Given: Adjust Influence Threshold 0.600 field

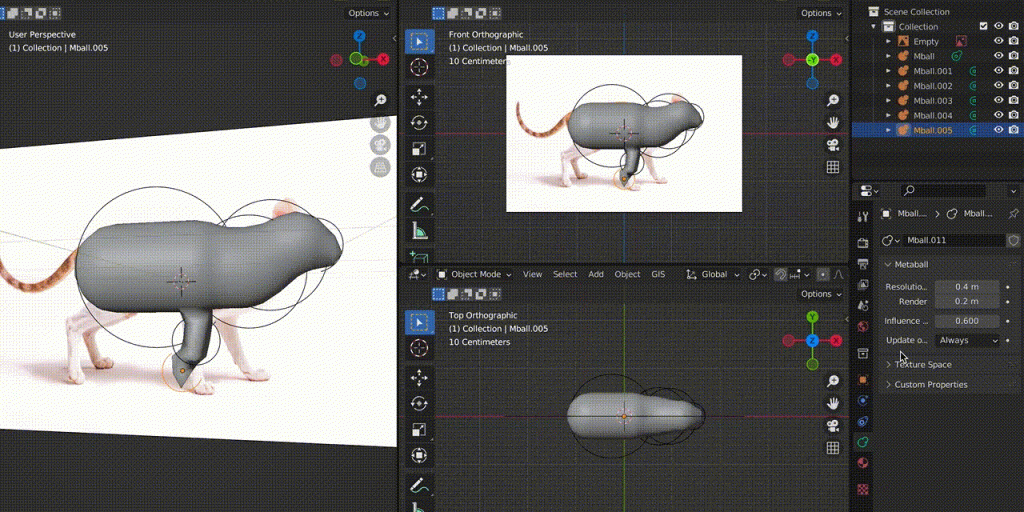Looking at the screenshot, I should 967,321.
